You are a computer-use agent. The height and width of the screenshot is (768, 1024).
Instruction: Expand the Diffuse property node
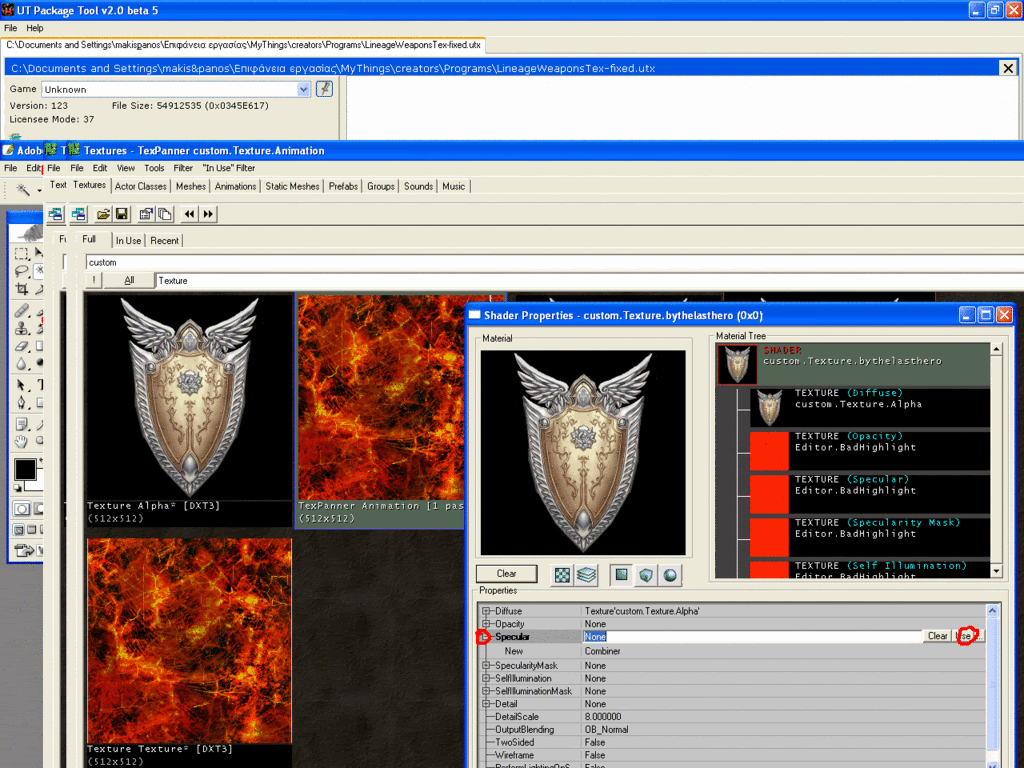pyautogui.click(x=487, y=611)
